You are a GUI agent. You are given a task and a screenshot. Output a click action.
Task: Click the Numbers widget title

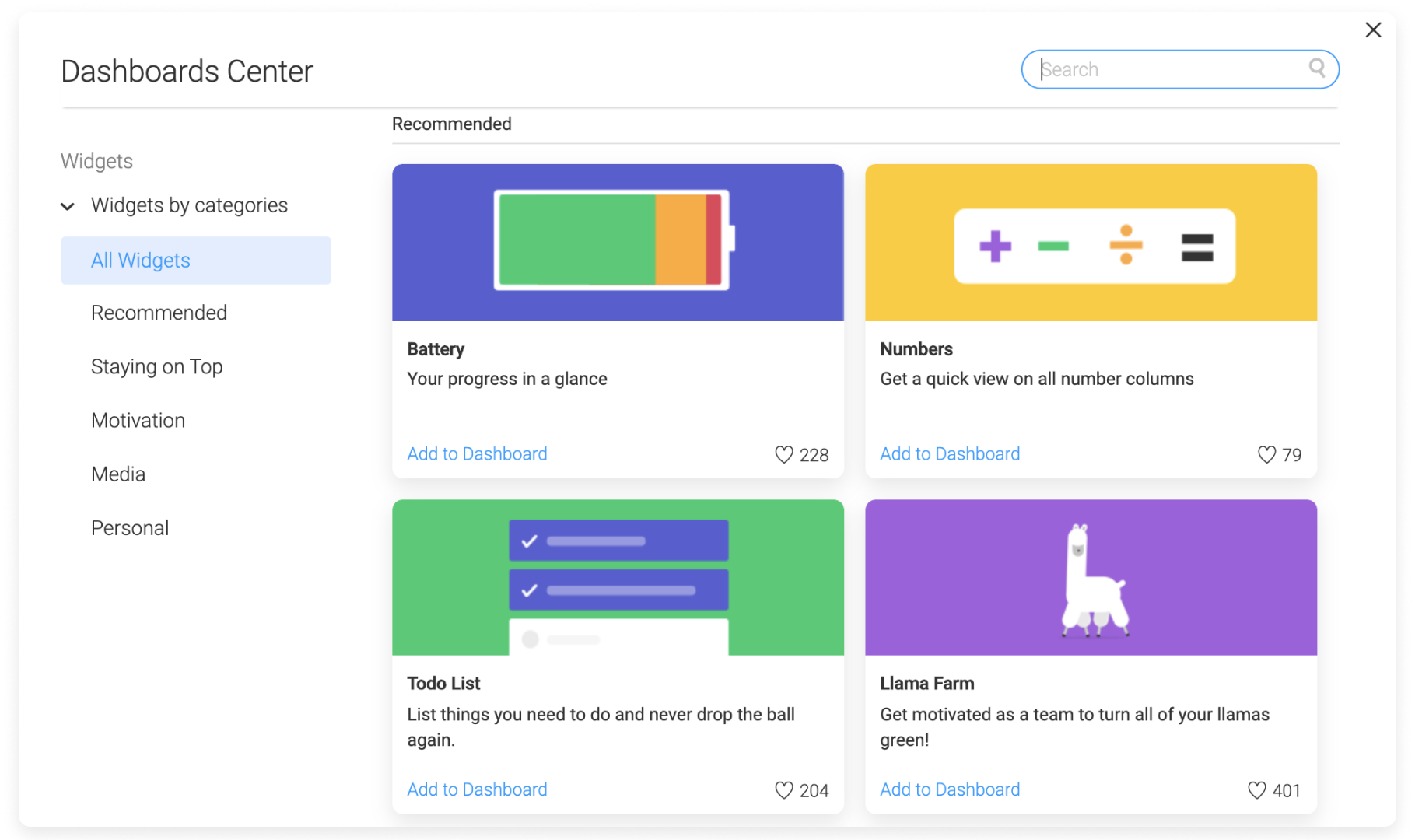pos(916,349)
